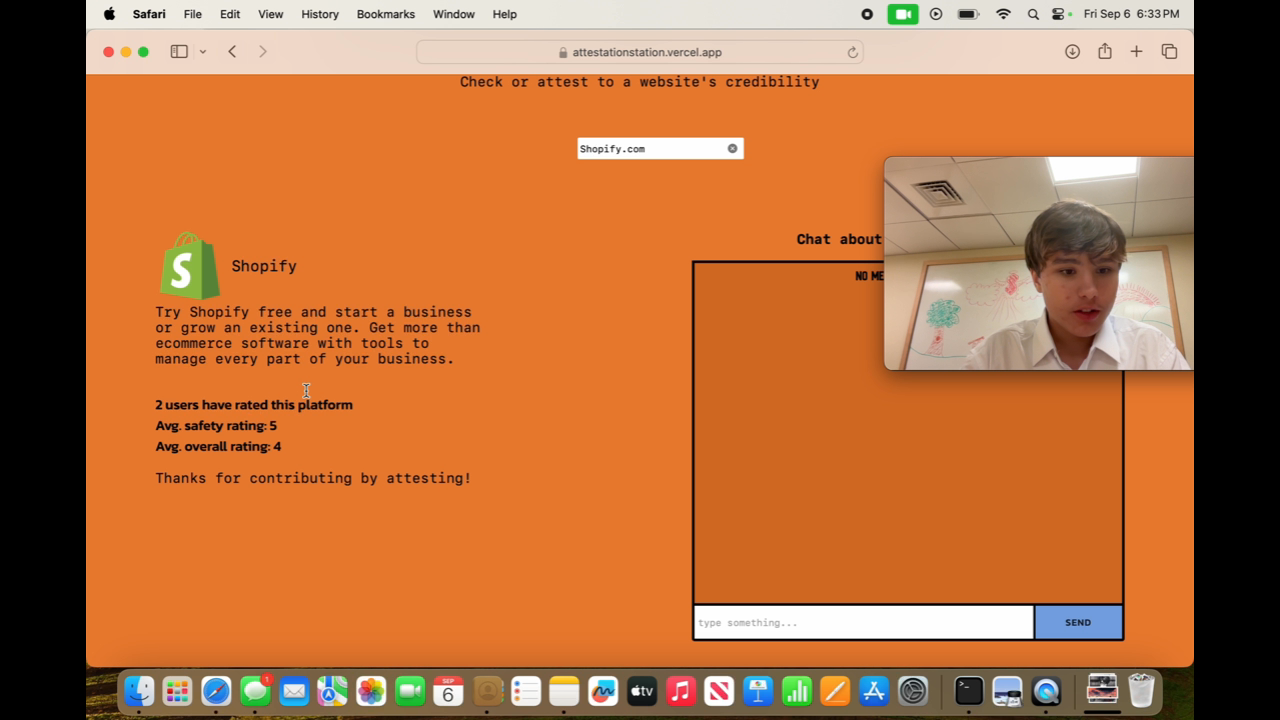Open News from the Dock
This screenshot has width=1280, height=720.
(x=719, y=691)
